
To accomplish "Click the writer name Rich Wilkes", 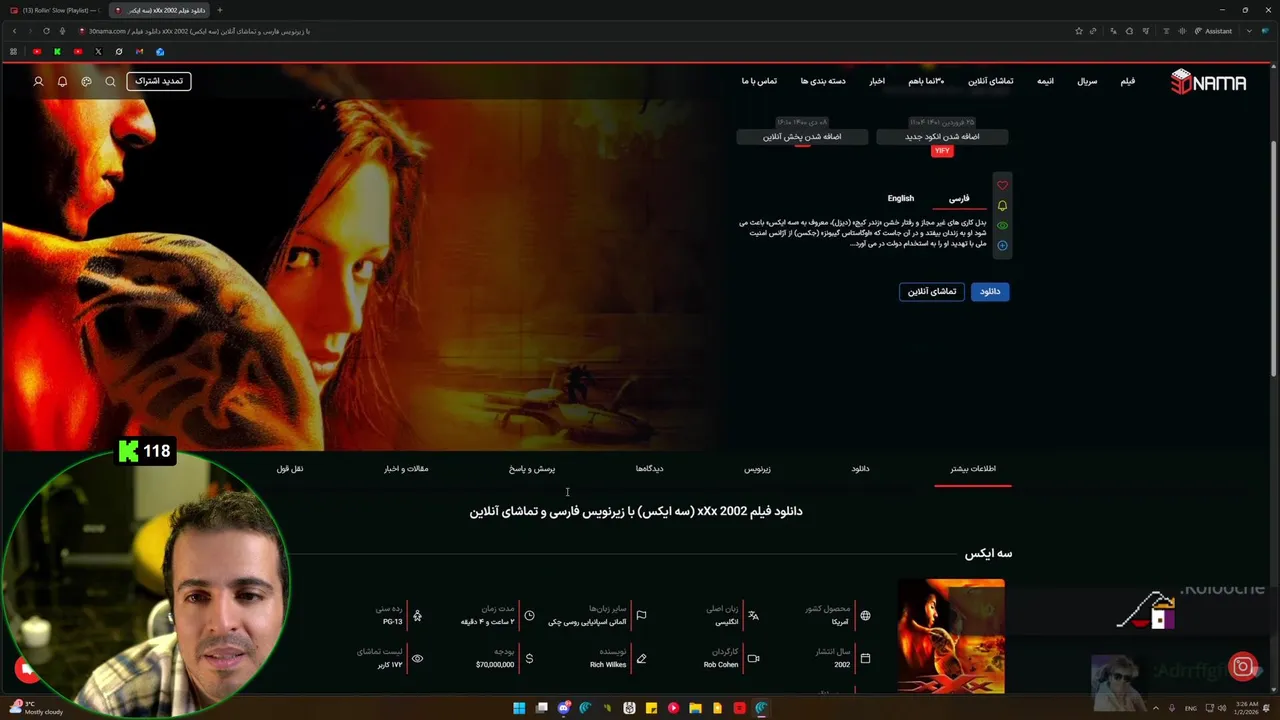I will [608, 664].
